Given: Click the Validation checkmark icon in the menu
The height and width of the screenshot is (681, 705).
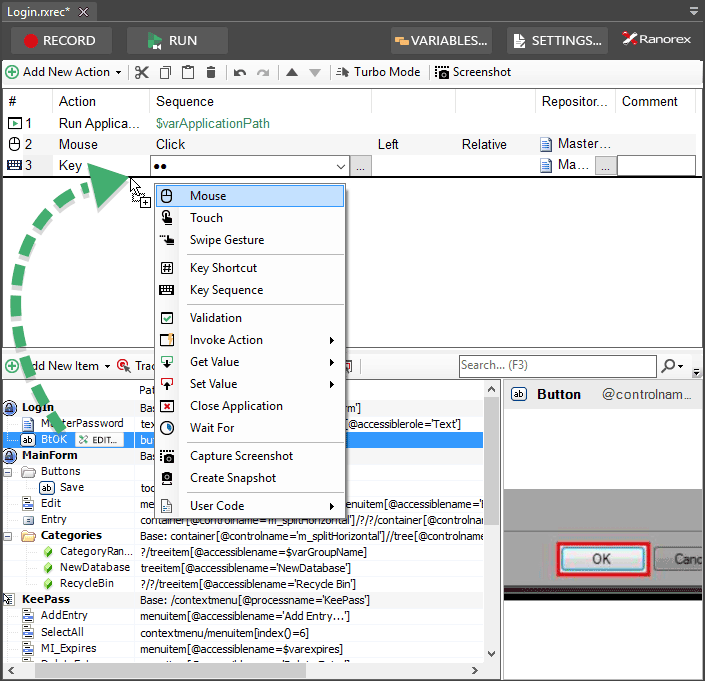Looking at the screenshot, I should pyautogui.click(x=167, y=318).
